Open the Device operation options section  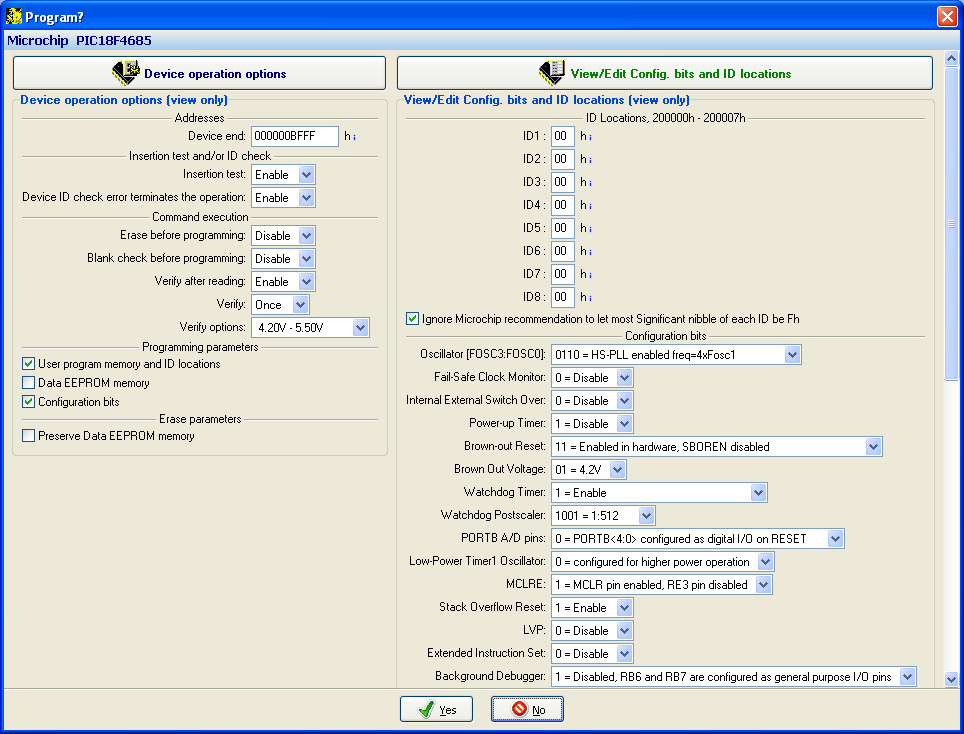199,73
